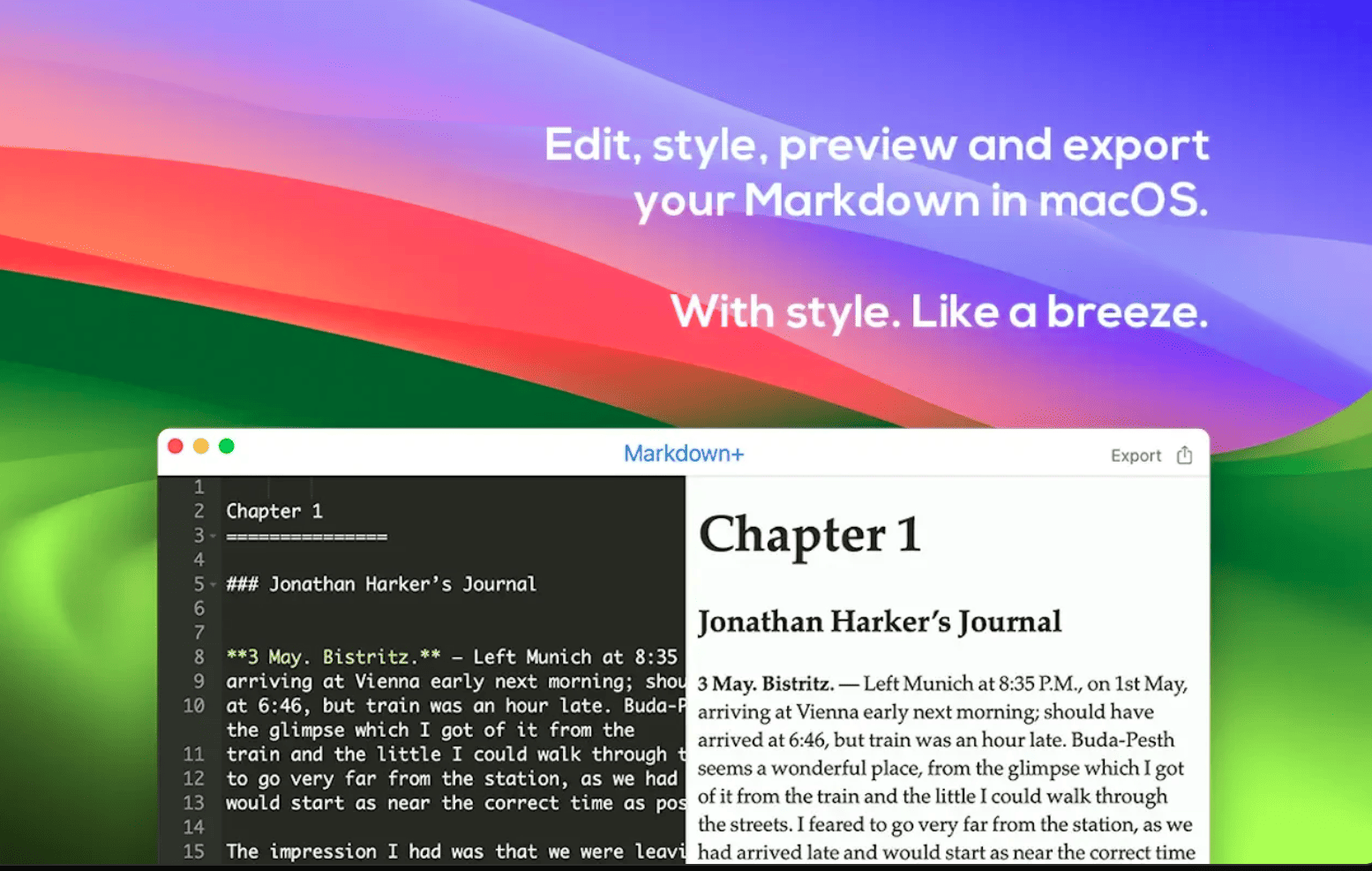Click 'Jonathan Harker's Journal' heading in preview
Viewport: 1372px width, 871px height.
click(880, 622)
